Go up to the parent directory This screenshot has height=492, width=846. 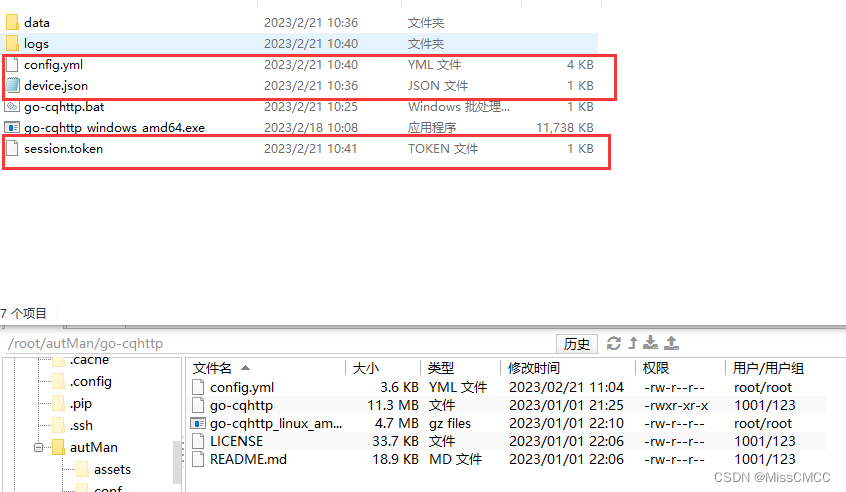(633, 343)
